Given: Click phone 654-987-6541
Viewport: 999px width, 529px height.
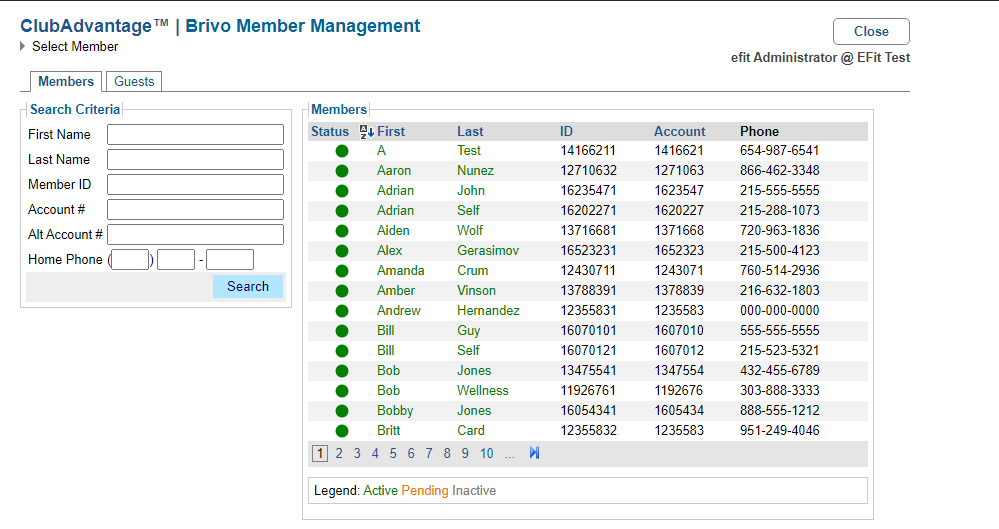Looking at the screenshot, I should [780, 151].
